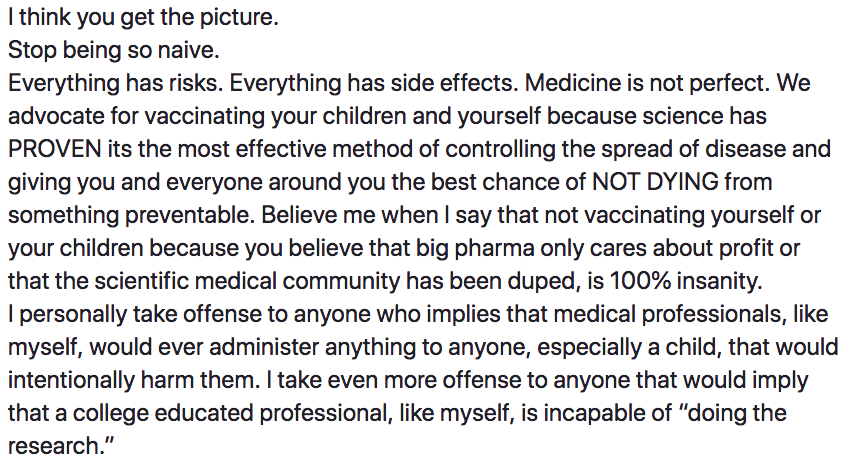Image resolution: width=849 pixels, height=466 pixels.
Task: Place the cursor on "something preventable."
Action: (x=131, y=215)
